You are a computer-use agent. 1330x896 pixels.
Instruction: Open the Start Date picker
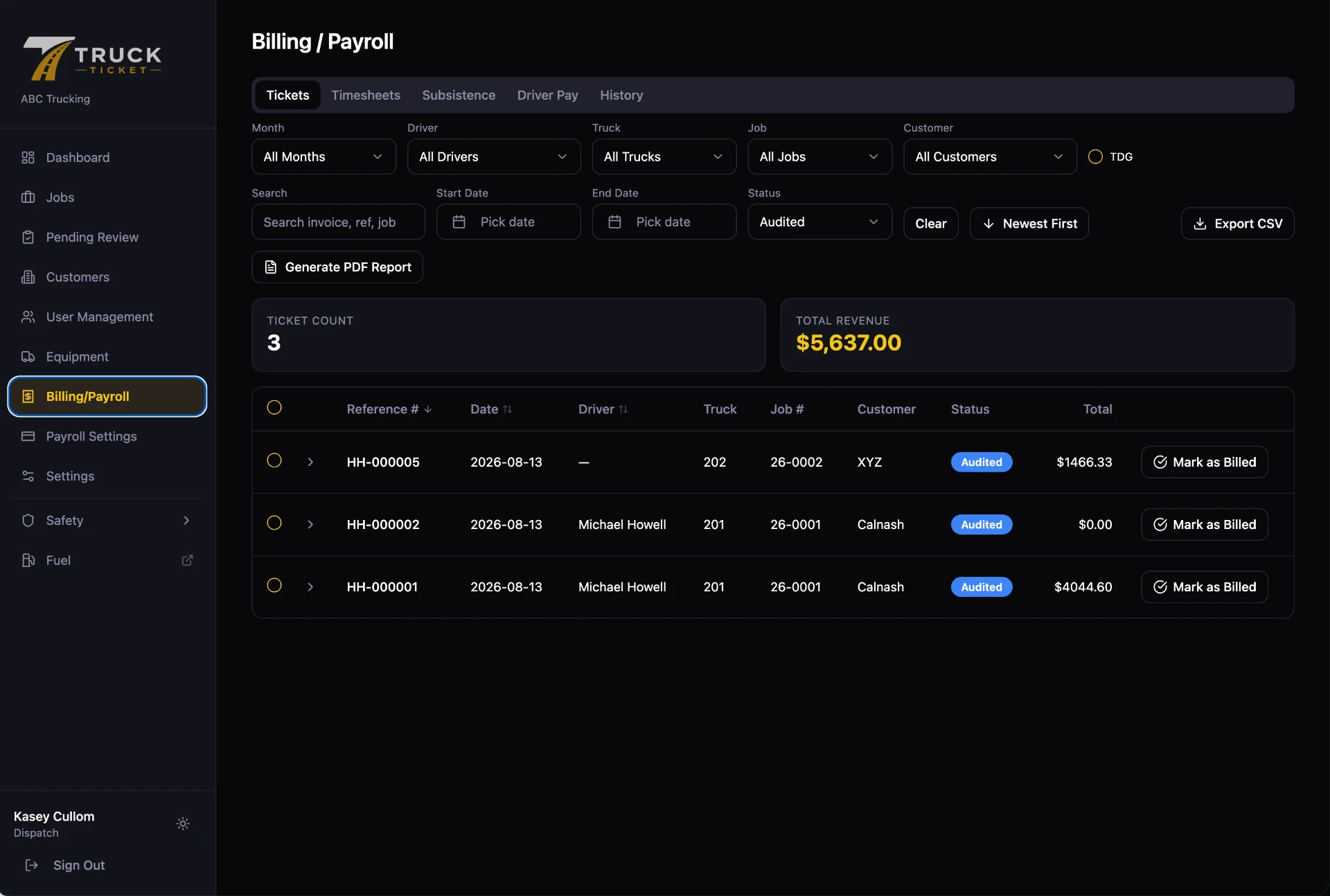tap(508, 222)
